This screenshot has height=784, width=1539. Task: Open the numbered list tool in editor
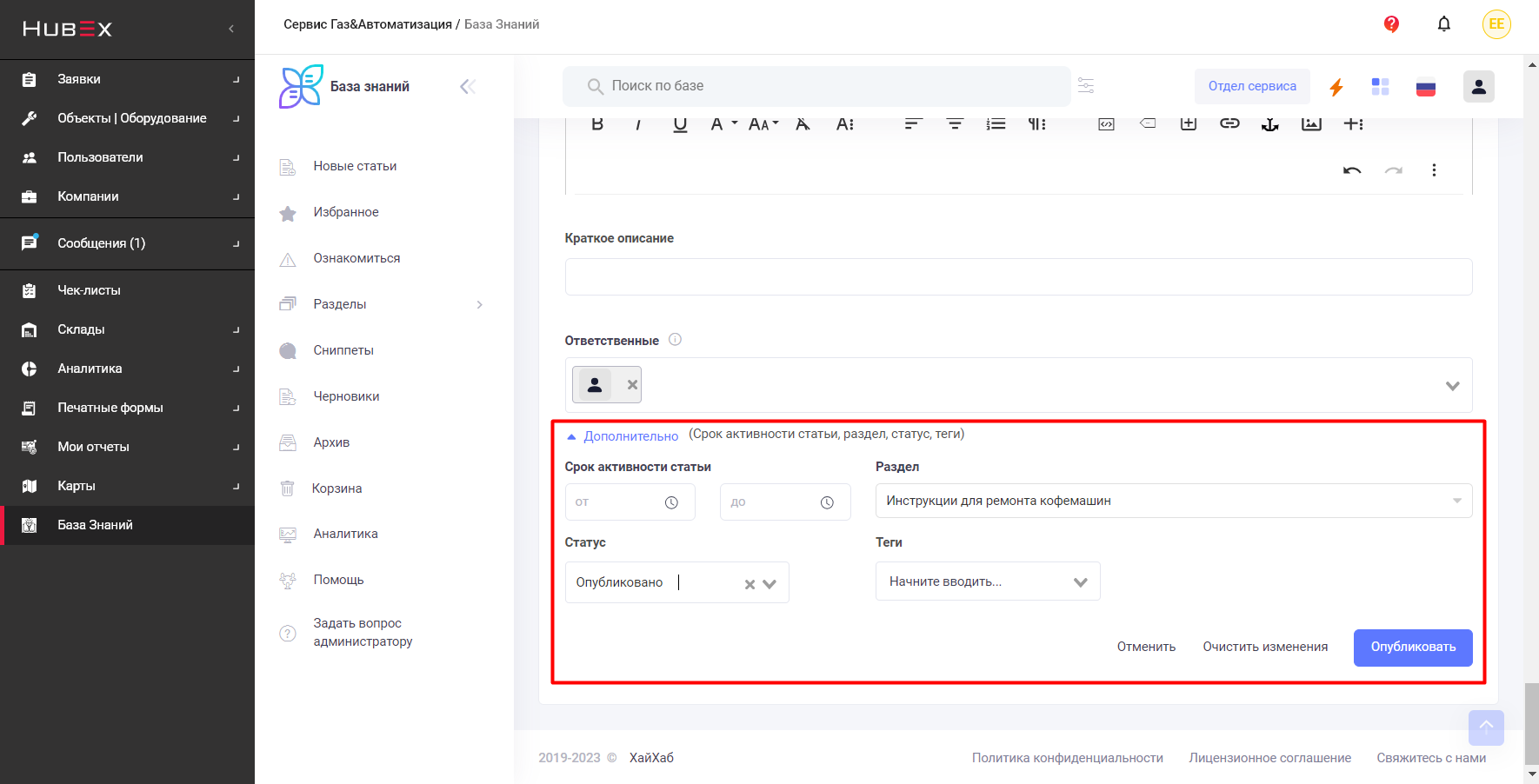[x=996, y=124]
